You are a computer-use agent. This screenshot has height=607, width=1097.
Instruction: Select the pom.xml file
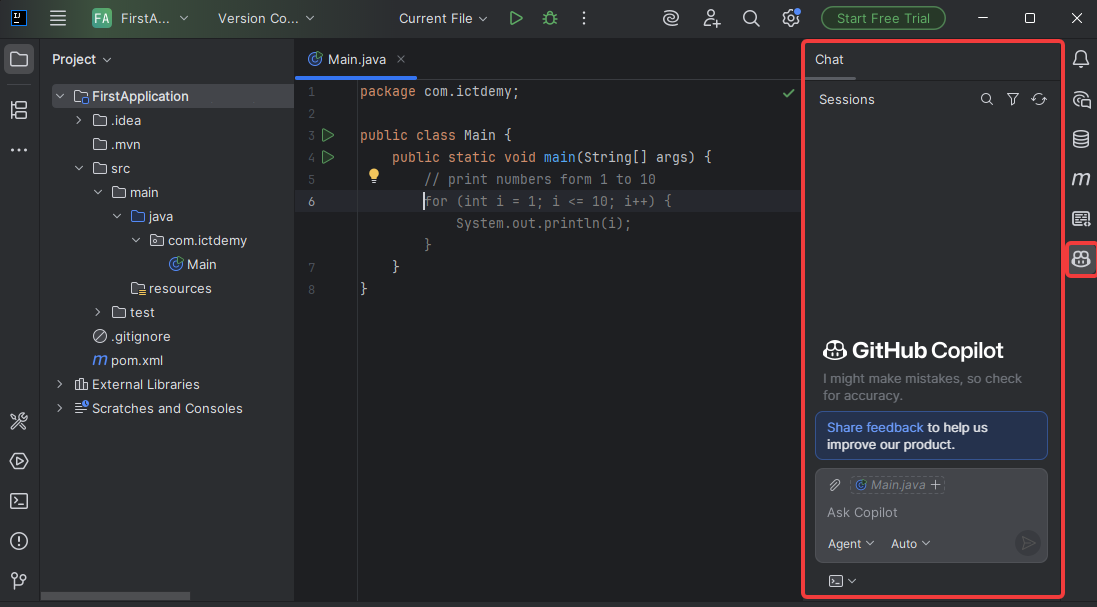[128, 360]
